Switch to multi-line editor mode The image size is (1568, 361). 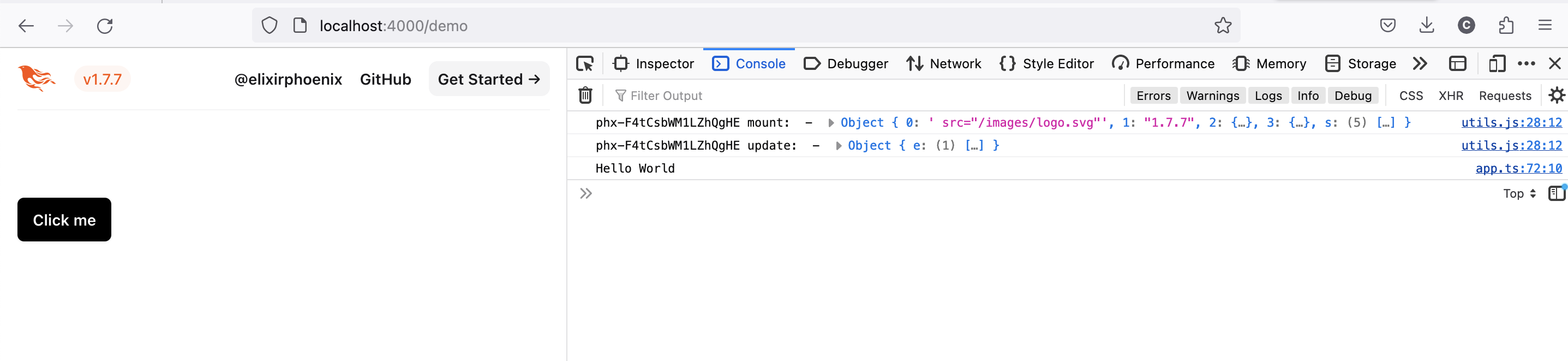point(1557,193)
